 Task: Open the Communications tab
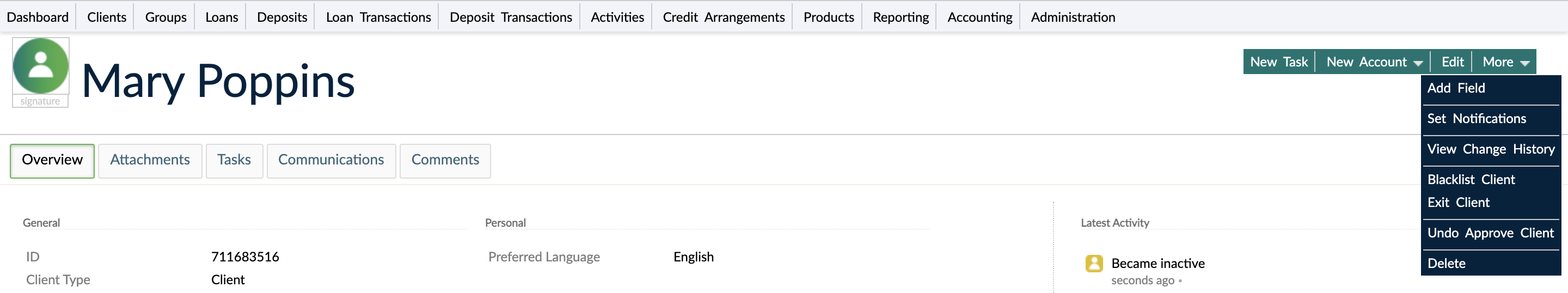click(330, 160)
